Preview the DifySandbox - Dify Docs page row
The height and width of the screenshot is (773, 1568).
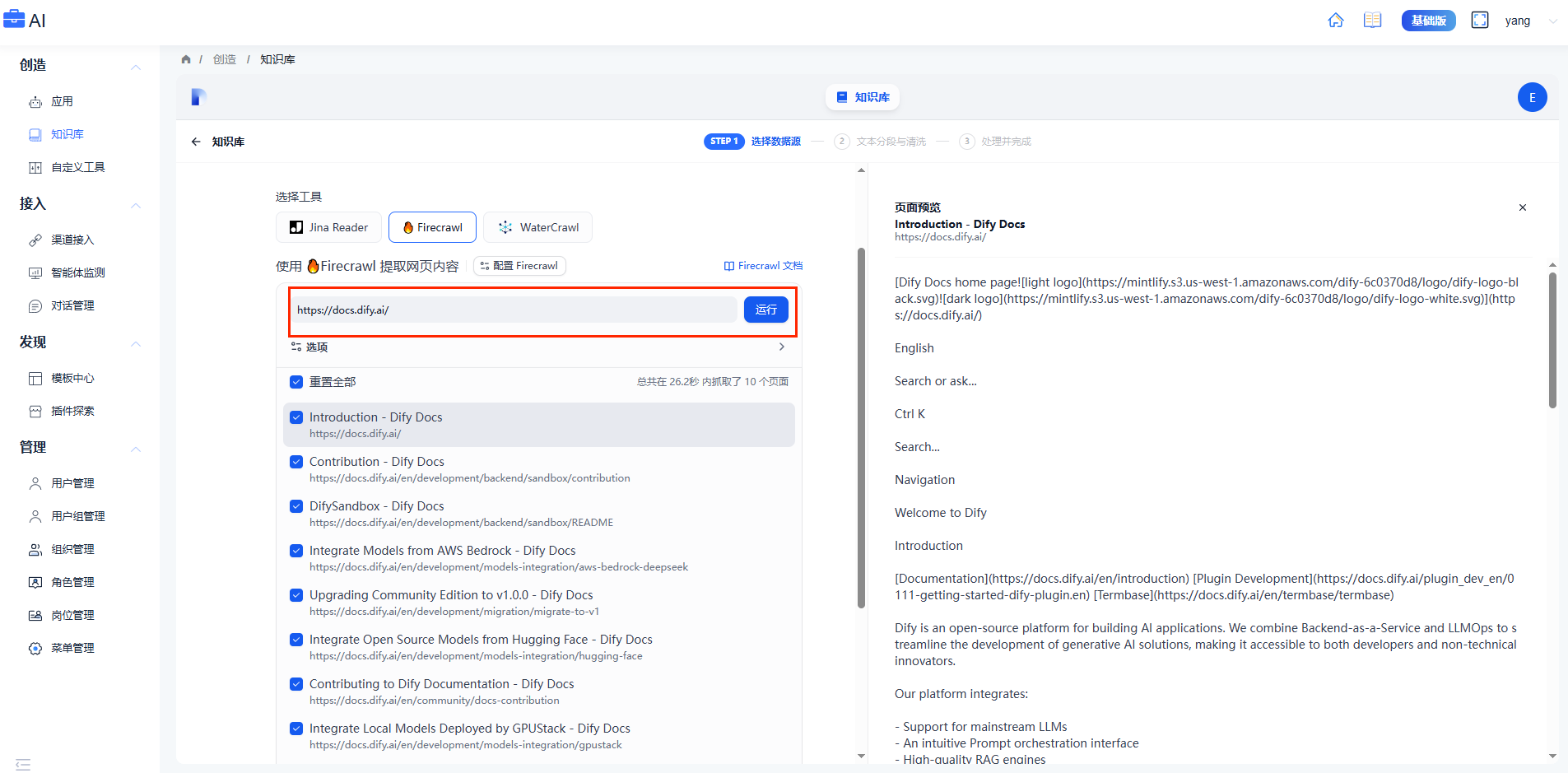click(x=539, y=514)
